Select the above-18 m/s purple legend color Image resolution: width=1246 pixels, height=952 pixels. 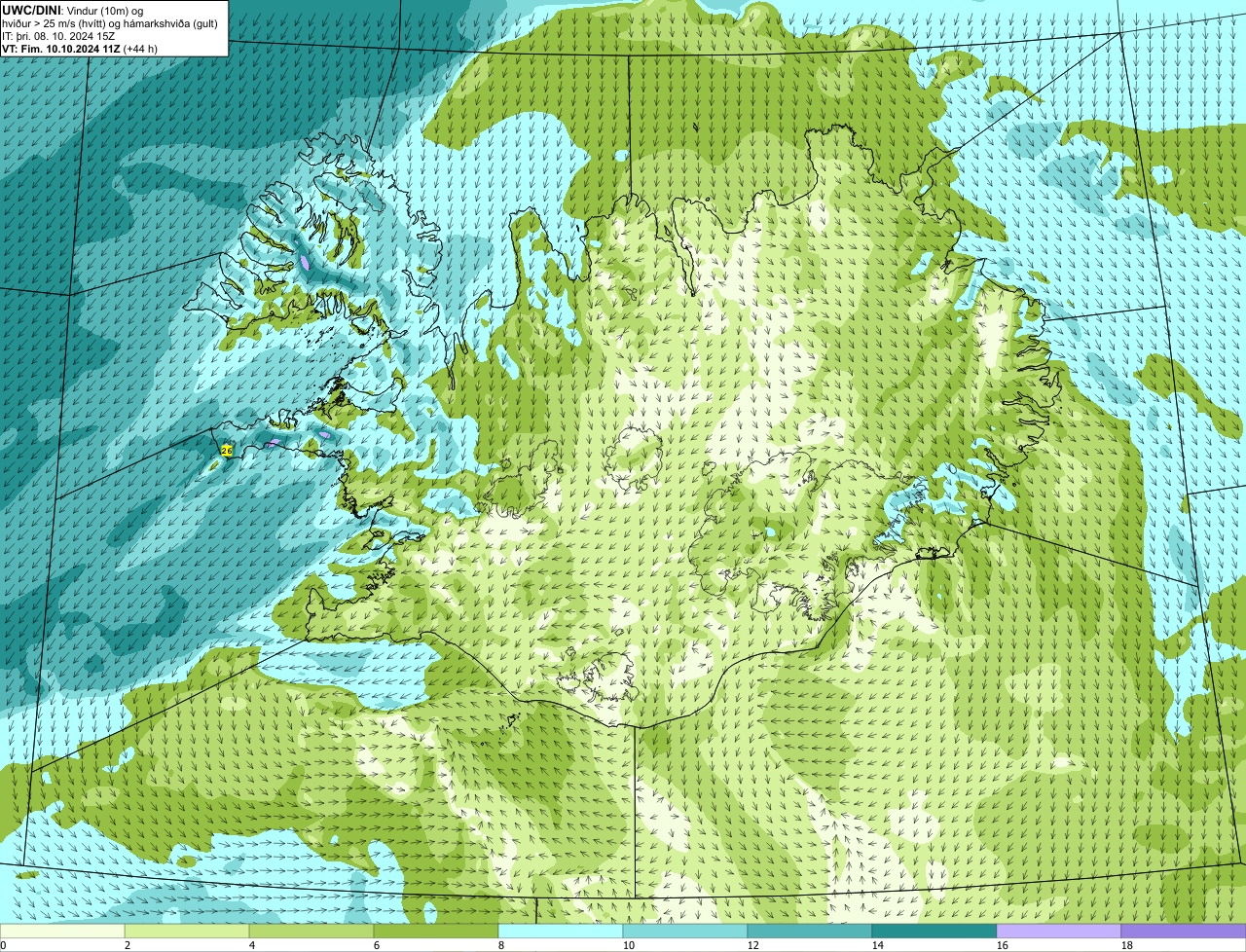pyautogui.click(x=1184, y=931)
